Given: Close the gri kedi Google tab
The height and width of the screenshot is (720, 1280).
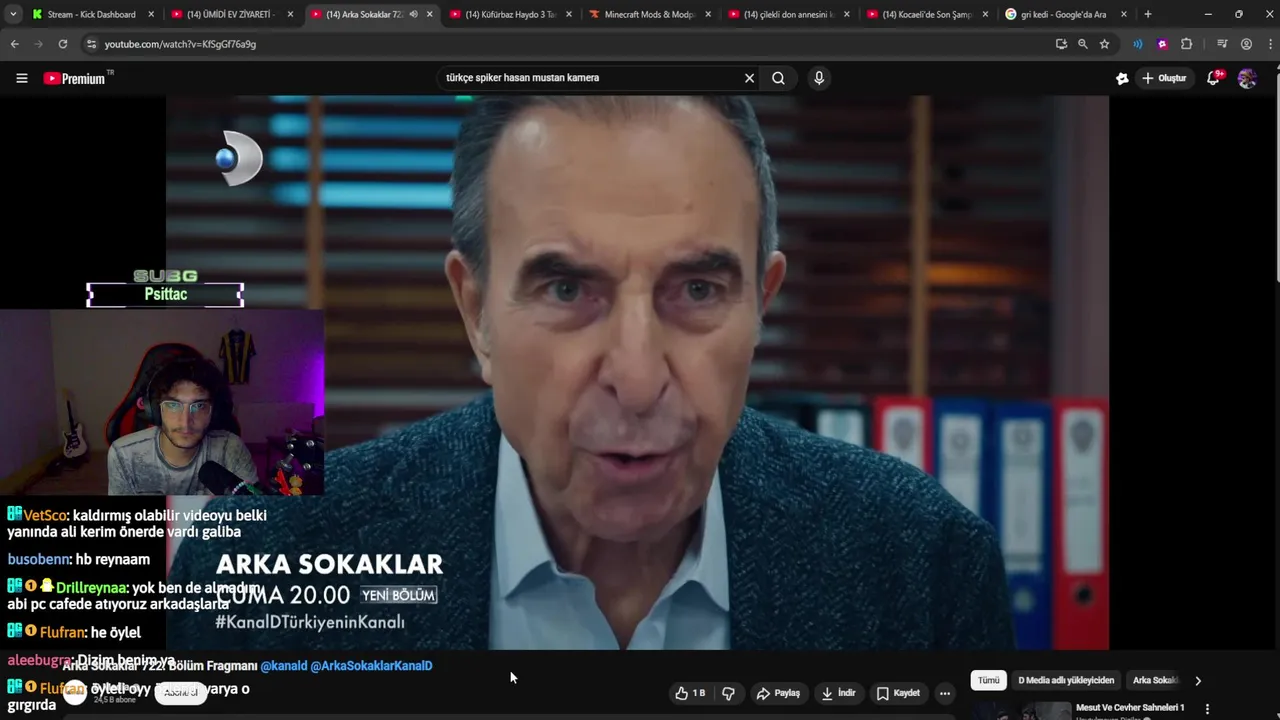Looking at the screenshot, I should pos(1124,14).
